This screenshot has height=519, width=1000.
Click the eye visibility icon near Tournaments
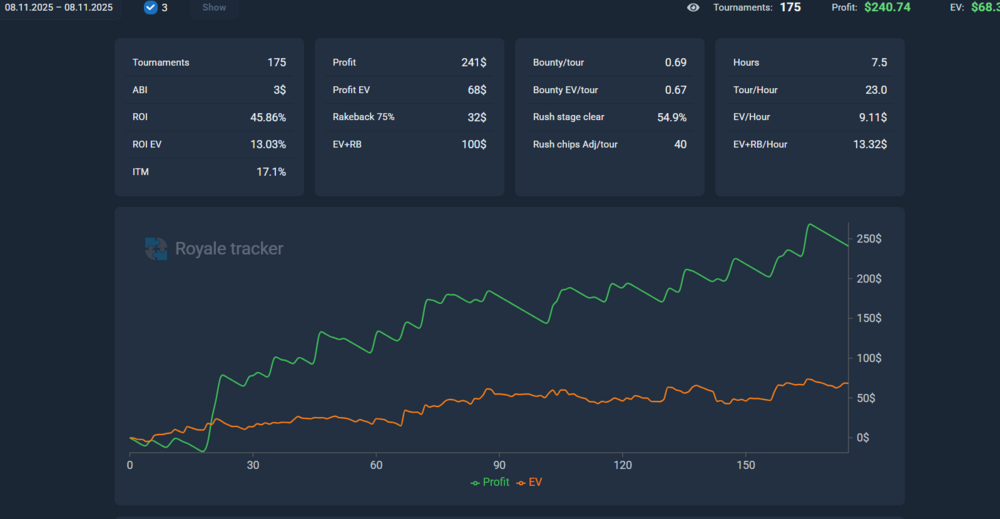(x=693, y=7)
